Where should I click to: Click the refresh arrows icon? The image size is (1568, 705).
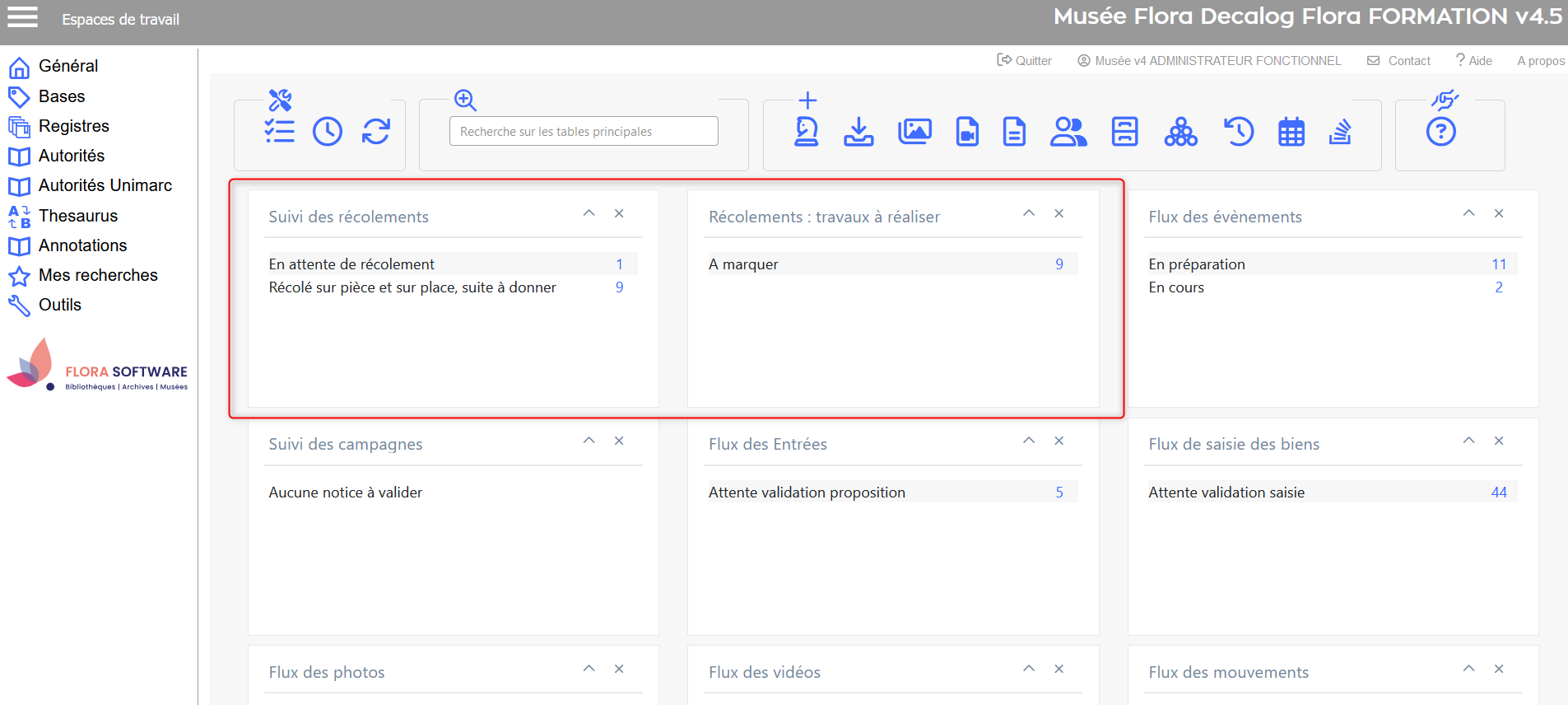[376, 132]
